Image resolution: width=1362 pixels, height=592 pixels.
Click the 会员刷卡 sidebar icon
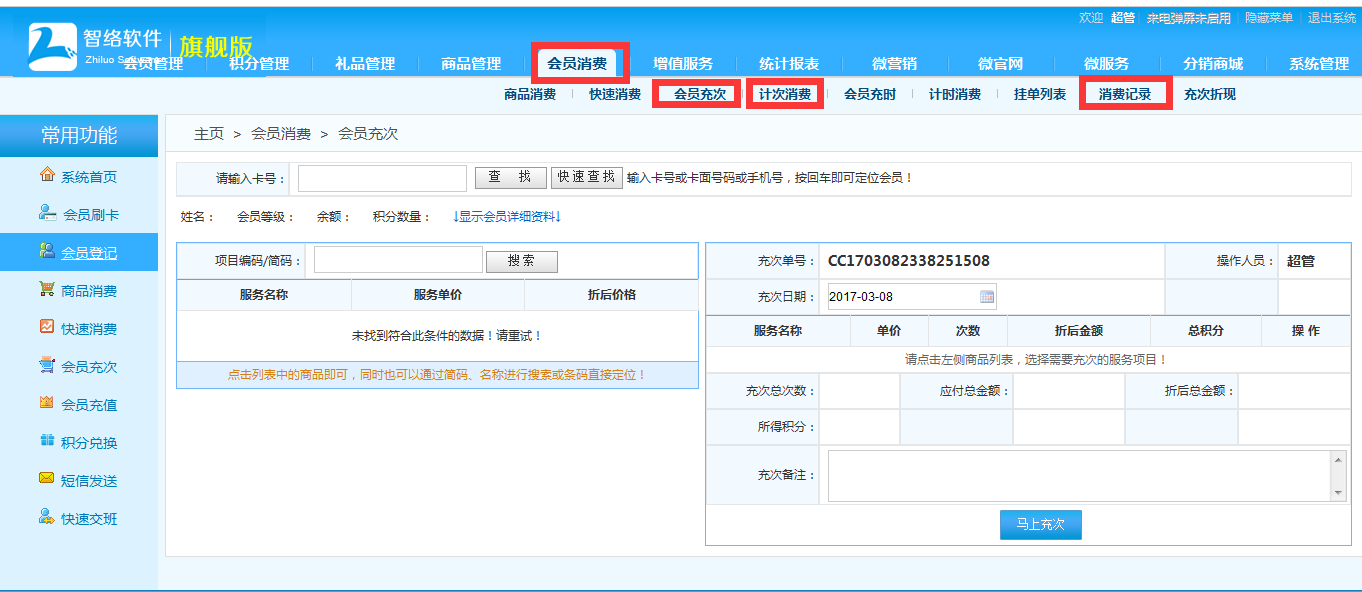47,213
